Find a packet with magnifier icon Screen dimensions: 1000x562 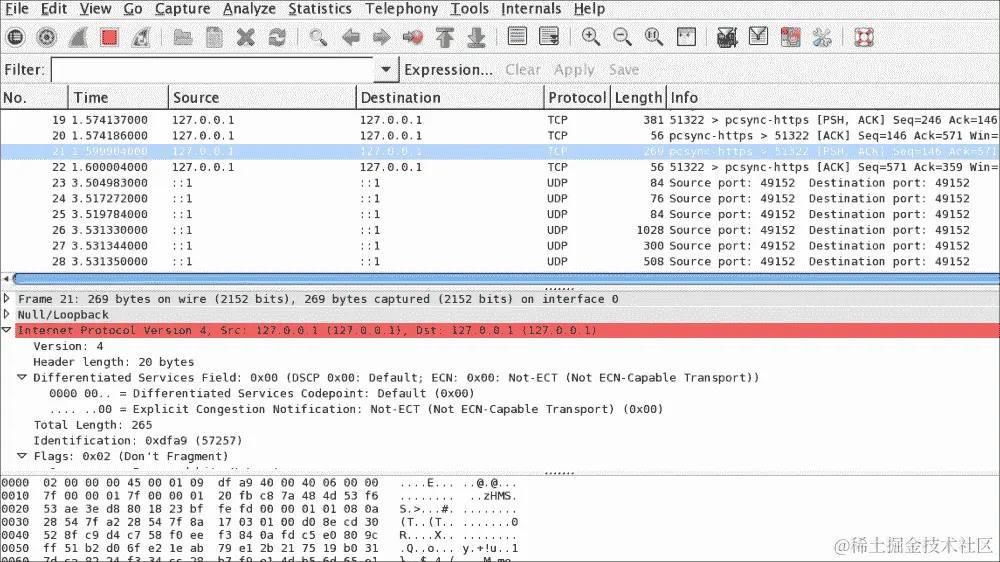[x=318, y=38]
